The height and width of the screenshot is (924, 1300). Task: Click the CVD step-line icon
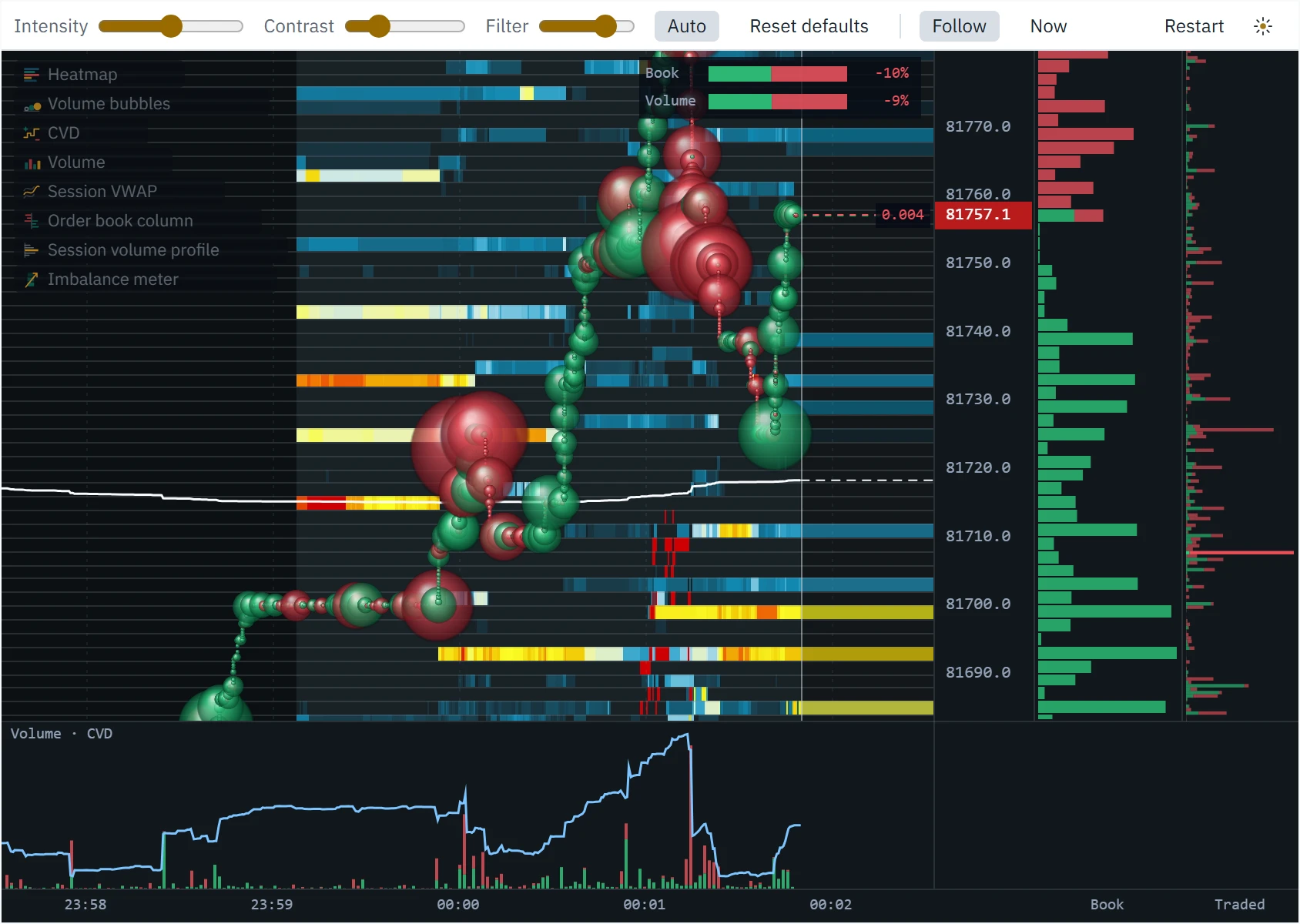[x=32, y=133]
